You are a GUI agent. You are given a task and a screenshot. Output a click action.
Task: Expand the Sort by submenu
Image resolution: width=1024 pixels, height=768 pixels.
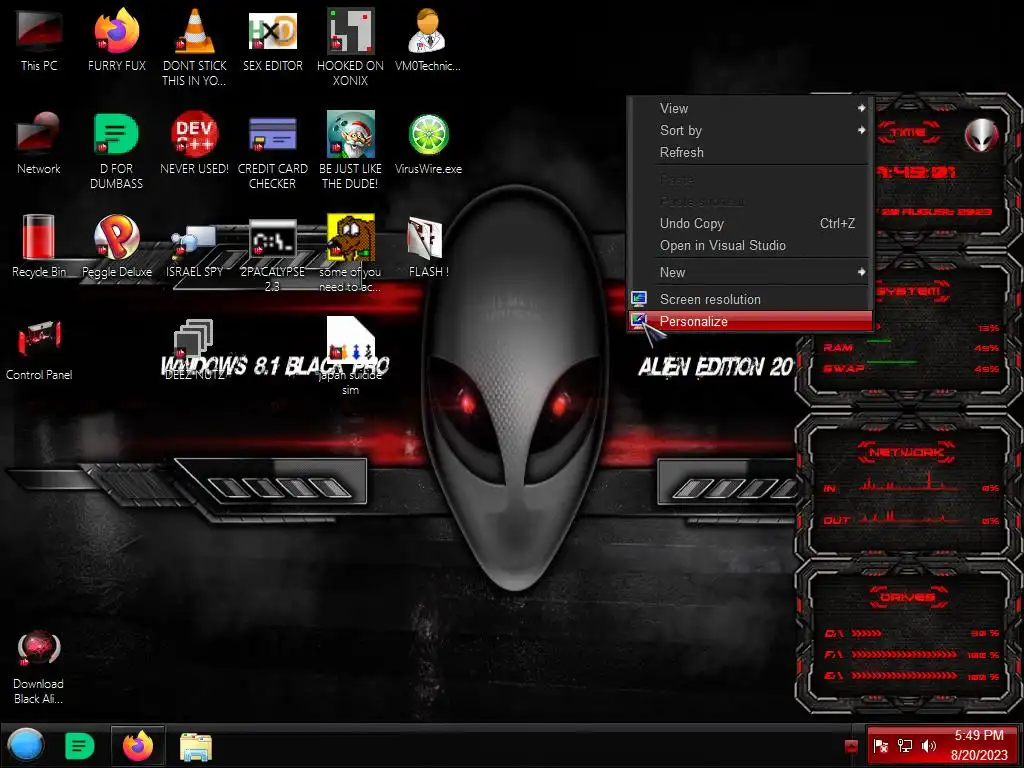pos(750,130)
